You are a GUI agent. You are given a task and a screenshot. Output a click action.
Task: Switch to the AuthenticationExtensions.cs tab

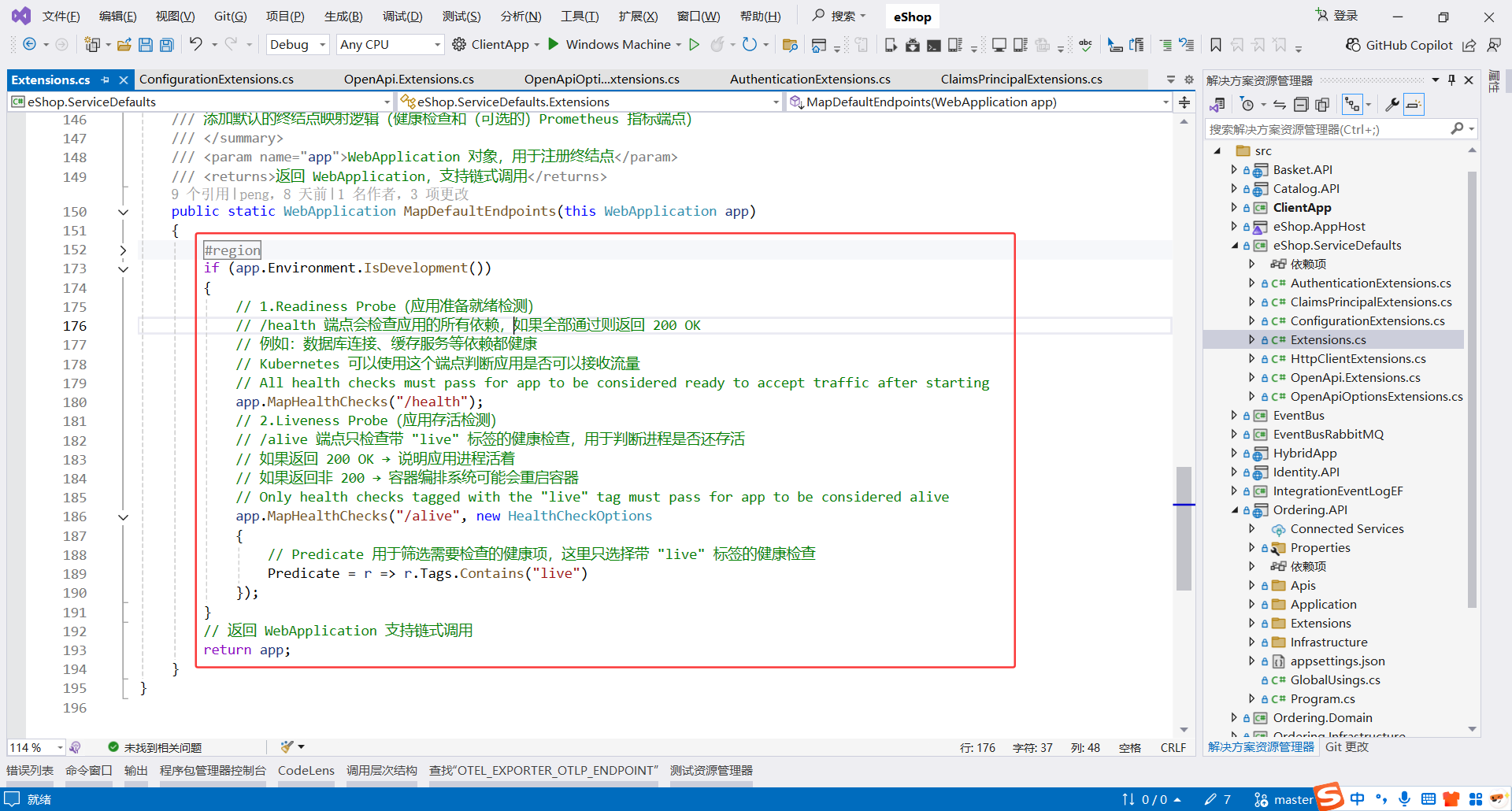tap(810, 80)
